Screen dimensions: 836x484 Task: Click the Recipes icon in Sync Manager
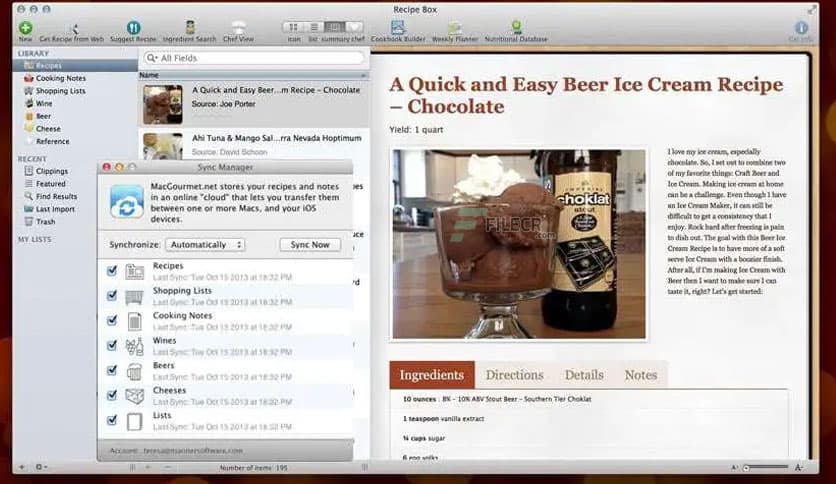pos(134,272)
